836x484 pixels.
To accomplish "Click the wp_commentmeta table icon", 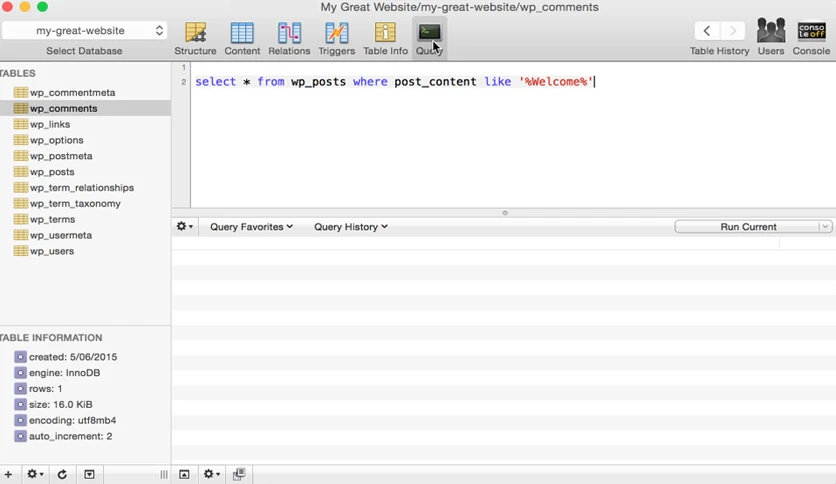I will tap(21, 92).
